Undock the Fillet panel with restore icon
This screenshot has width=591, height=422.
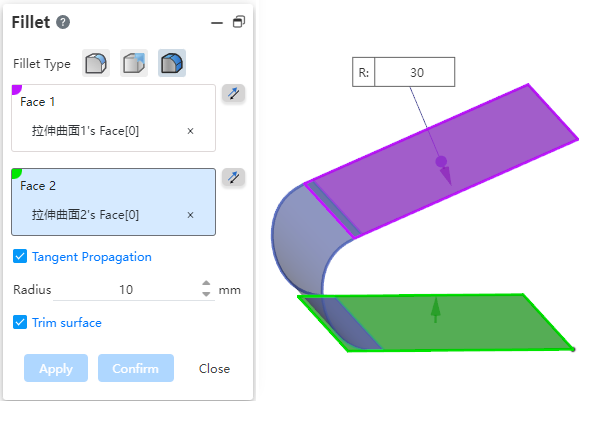tap(239, 22)
